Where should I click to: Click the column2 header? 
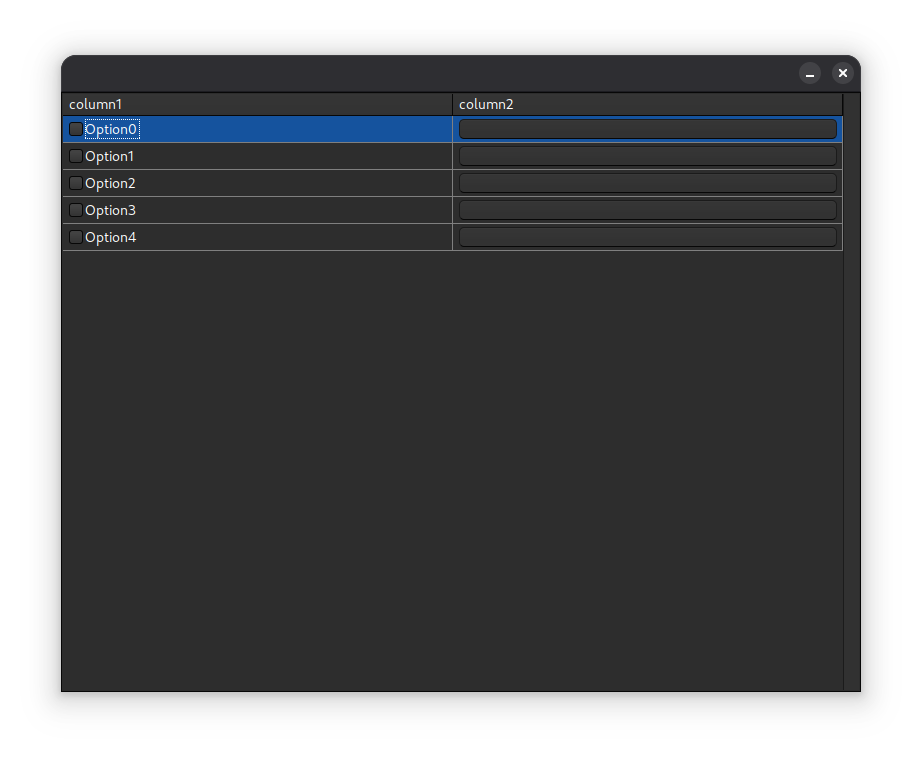[x=647, y=104]
